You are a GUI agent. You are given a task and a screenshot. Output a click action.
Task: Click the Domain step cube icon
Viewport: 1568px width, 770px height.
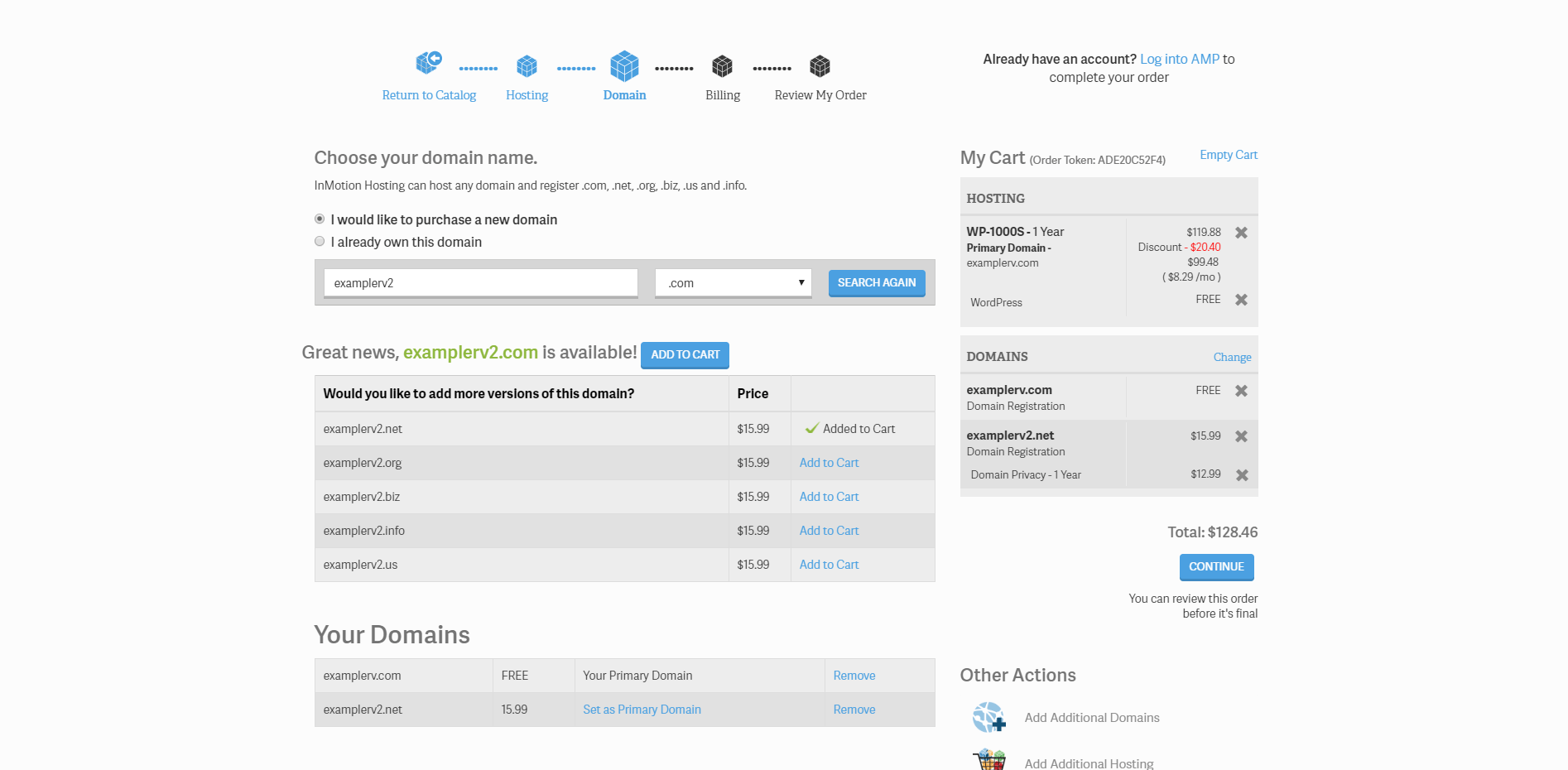click(624, 65)
